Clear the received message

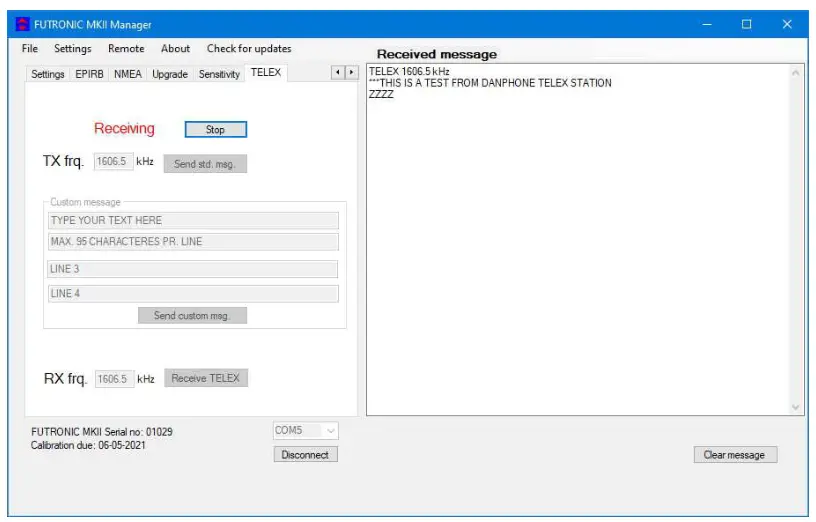(x=734, y=455)
